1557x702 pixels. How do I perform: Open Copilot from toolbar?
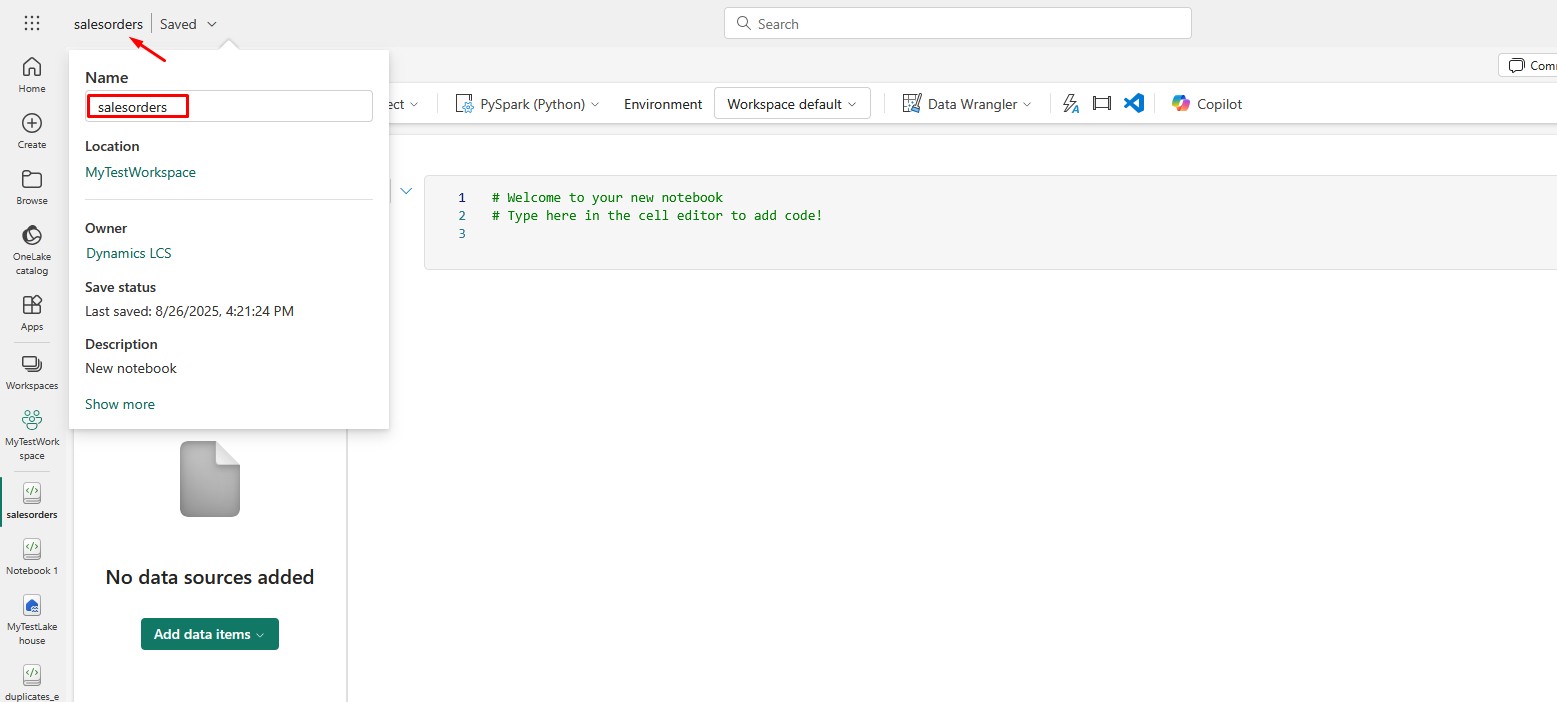click(x=1207, y=104)
